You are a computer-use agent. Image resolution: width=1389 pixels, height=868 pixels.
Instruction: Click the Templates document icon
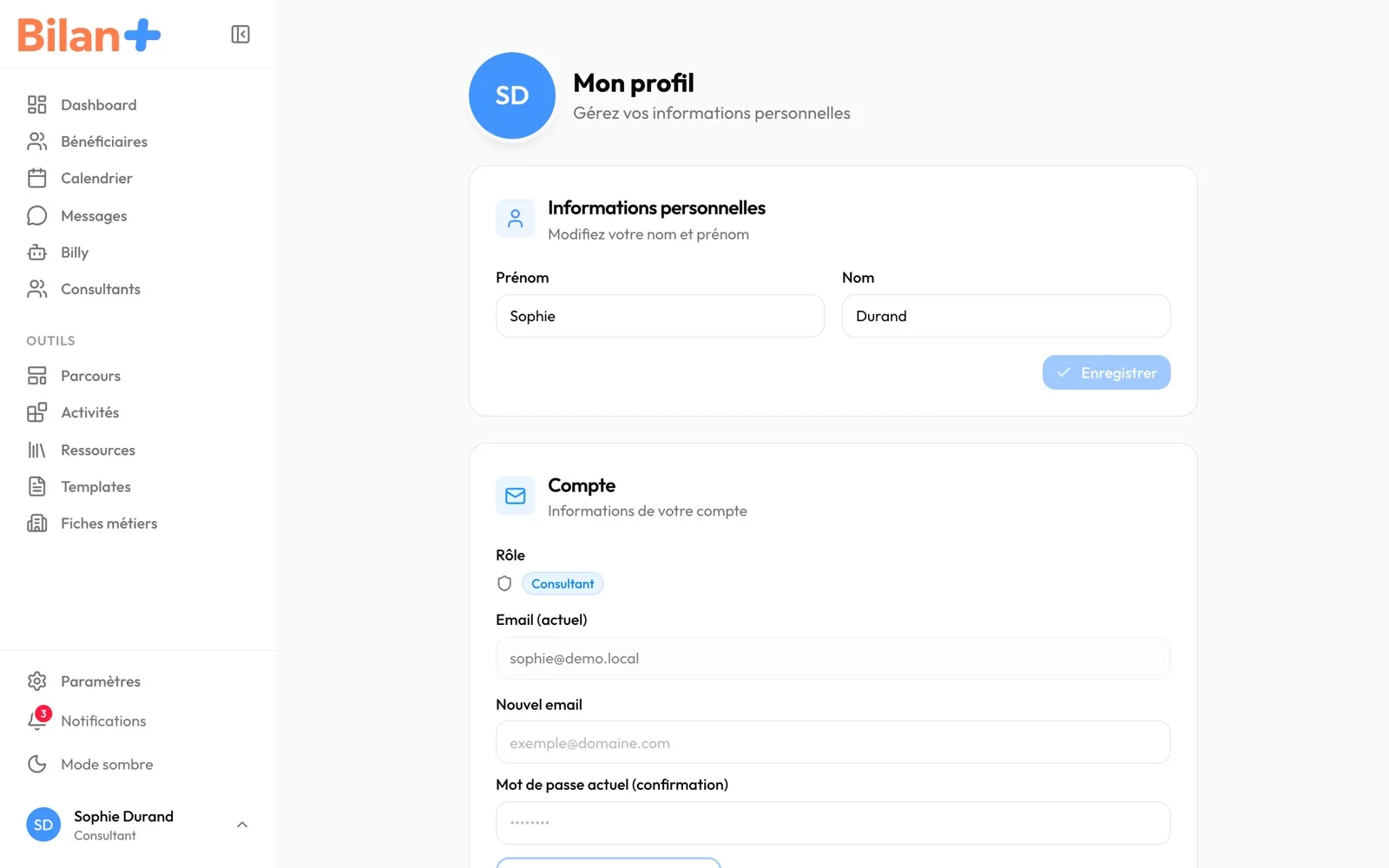(x=36, y=486)
